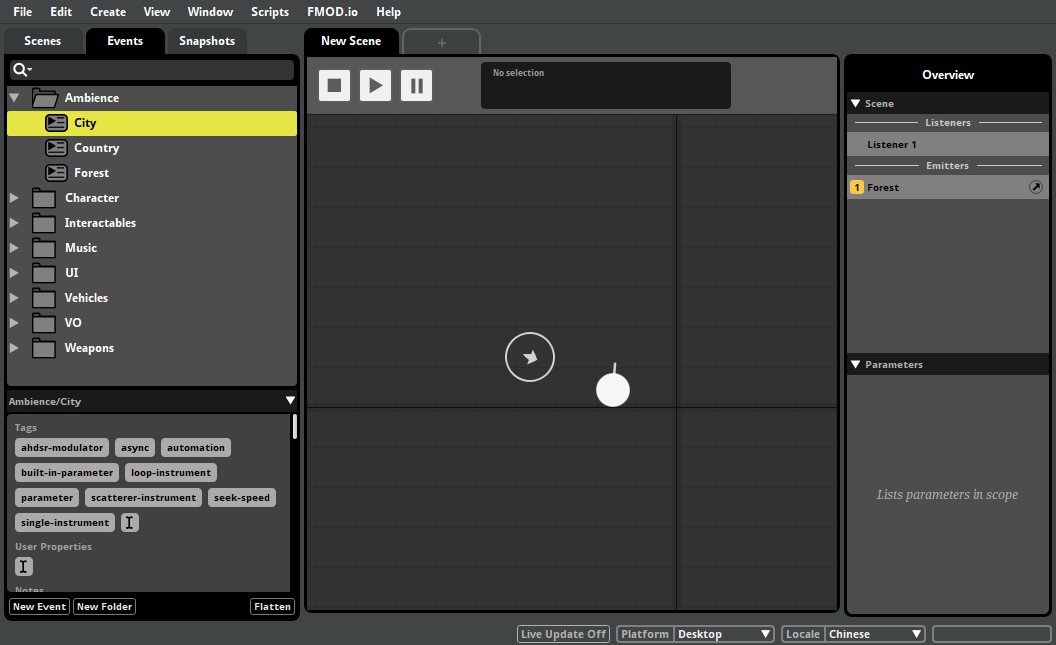Click the New Event button
1056x645 pixels.
pos(39,606)
